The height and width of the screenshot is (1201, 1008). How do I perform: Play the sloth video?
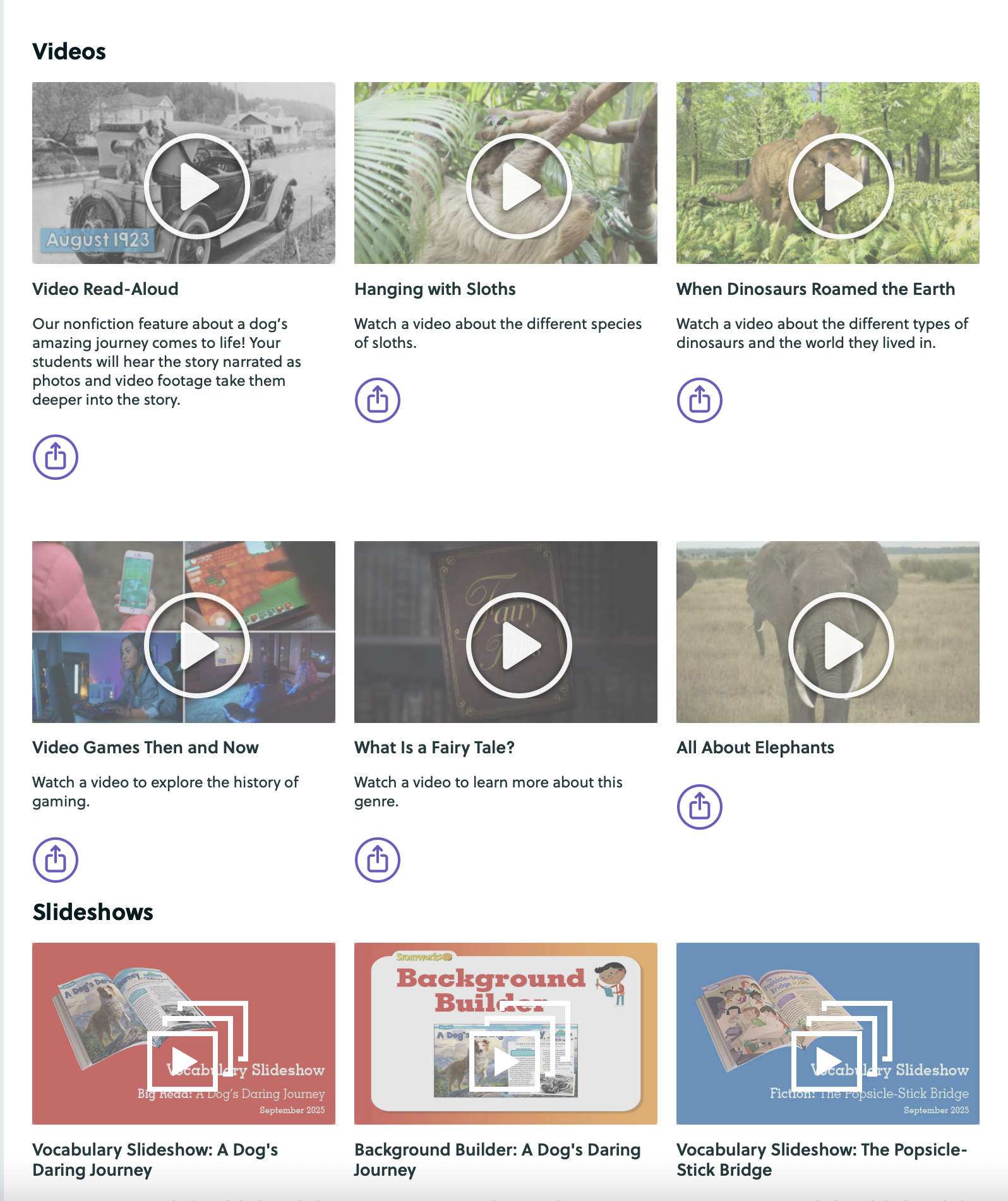(x=519, y=186)
